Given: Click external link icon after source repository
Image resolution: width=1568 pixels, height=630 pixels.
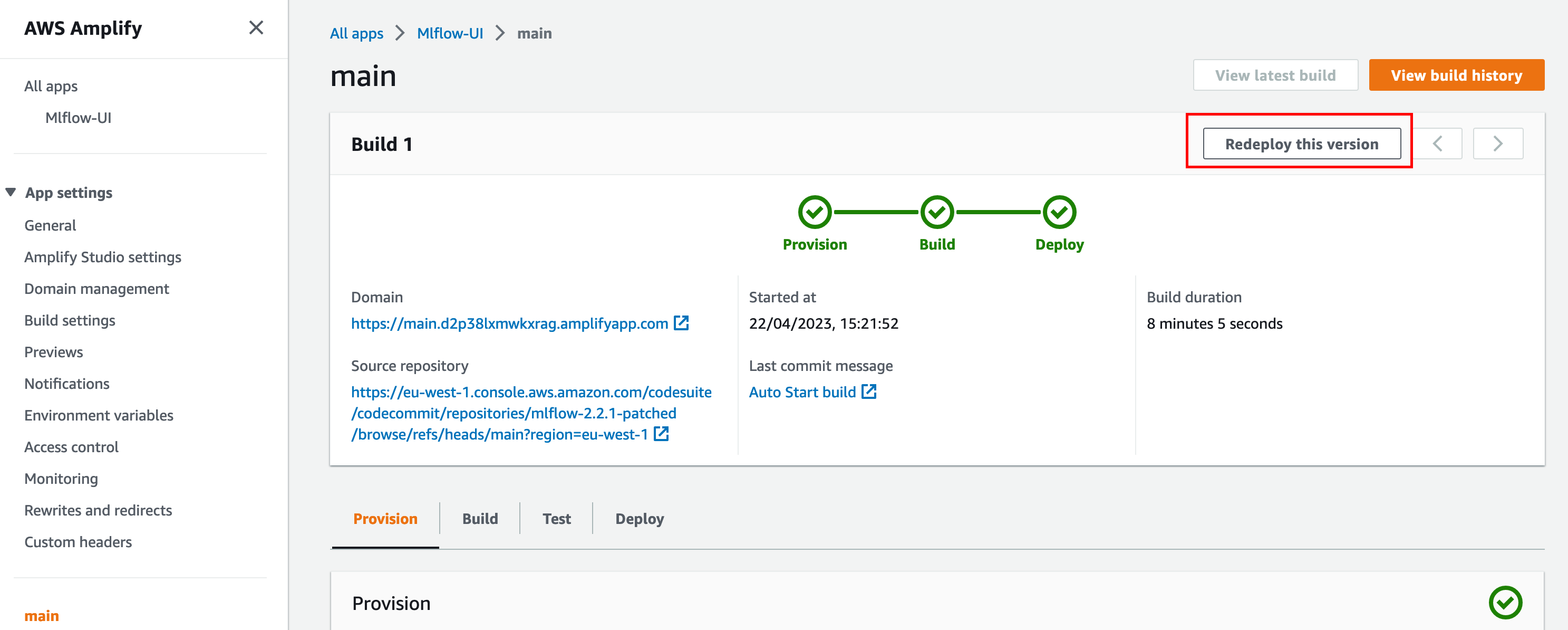Looking at the screenshot, I should (x=661, y=434).
